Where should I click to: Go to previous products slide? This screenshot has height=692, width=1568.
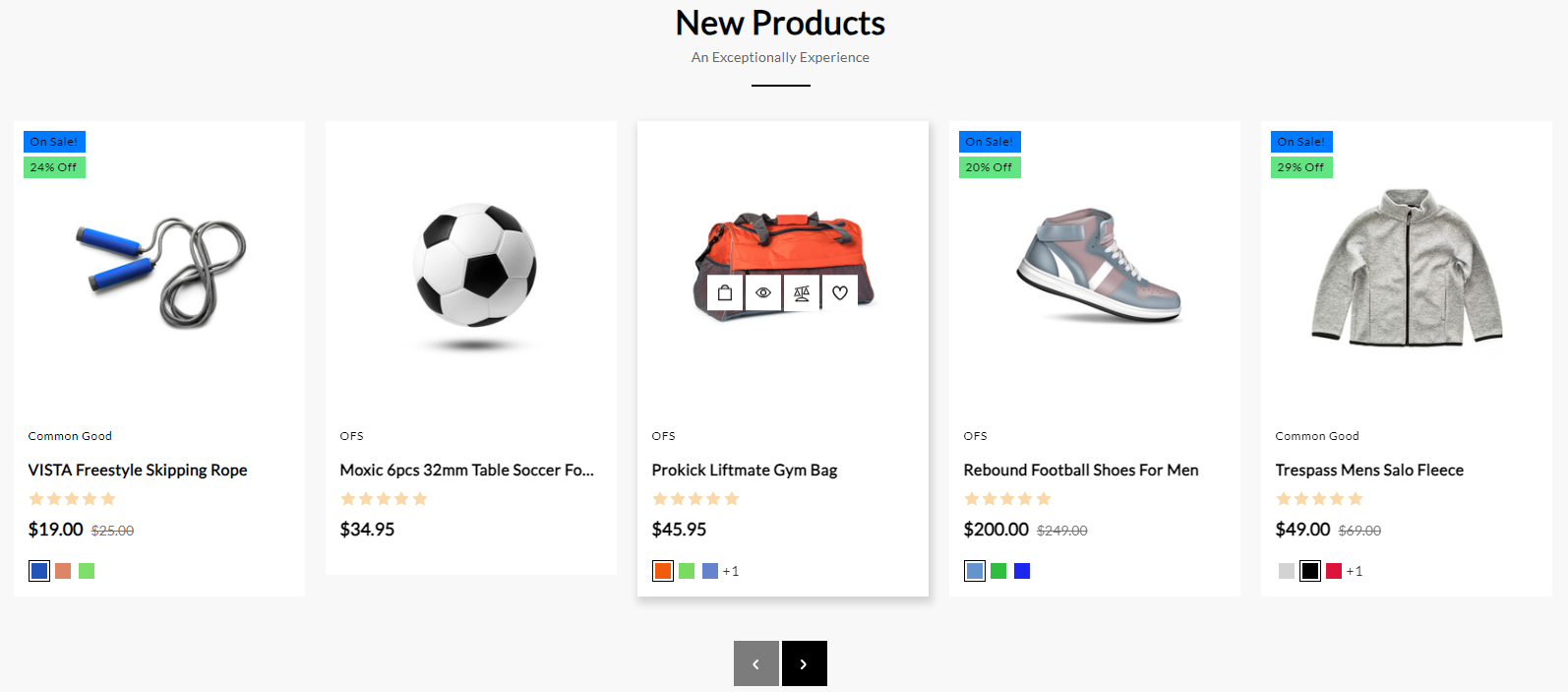click(x=755, y=663)
